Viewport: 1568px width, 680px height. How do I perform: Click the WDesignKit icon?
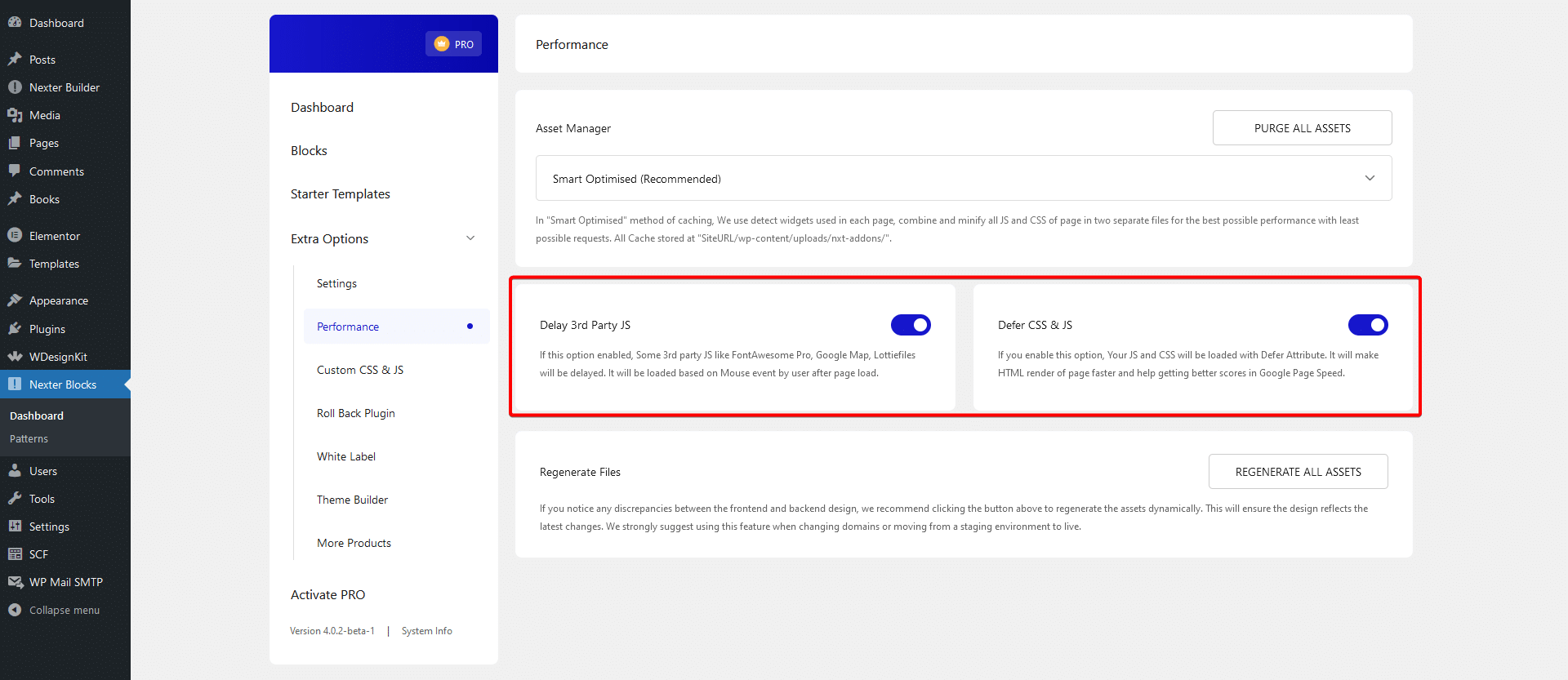(x=15, y=357)
